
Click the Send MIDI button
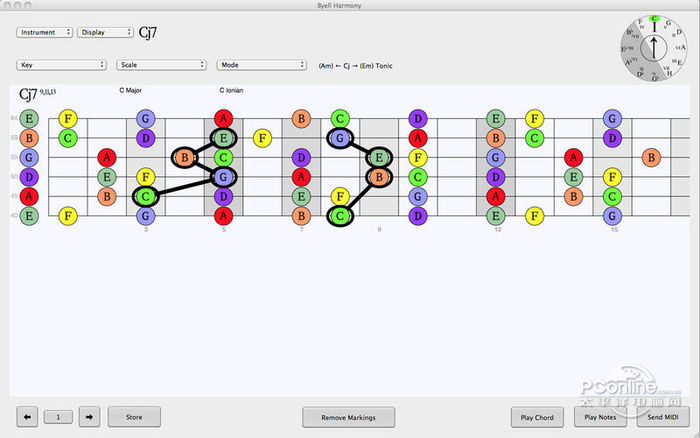tap(663, 417)
